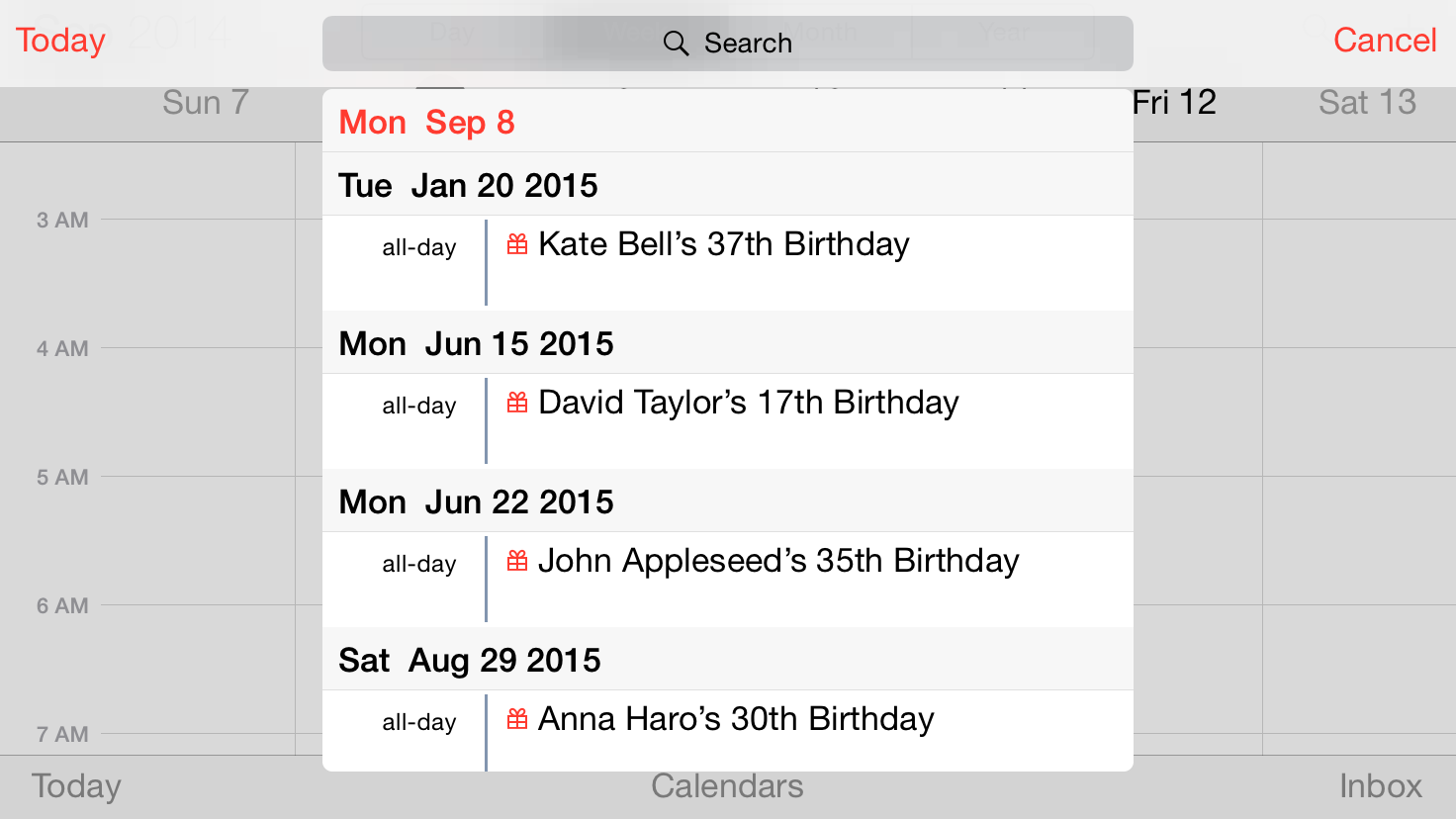The height and width of the screenshot is (819, 1456).
Task: Tap the magnifying glass search icon
Action: point(676,44)
